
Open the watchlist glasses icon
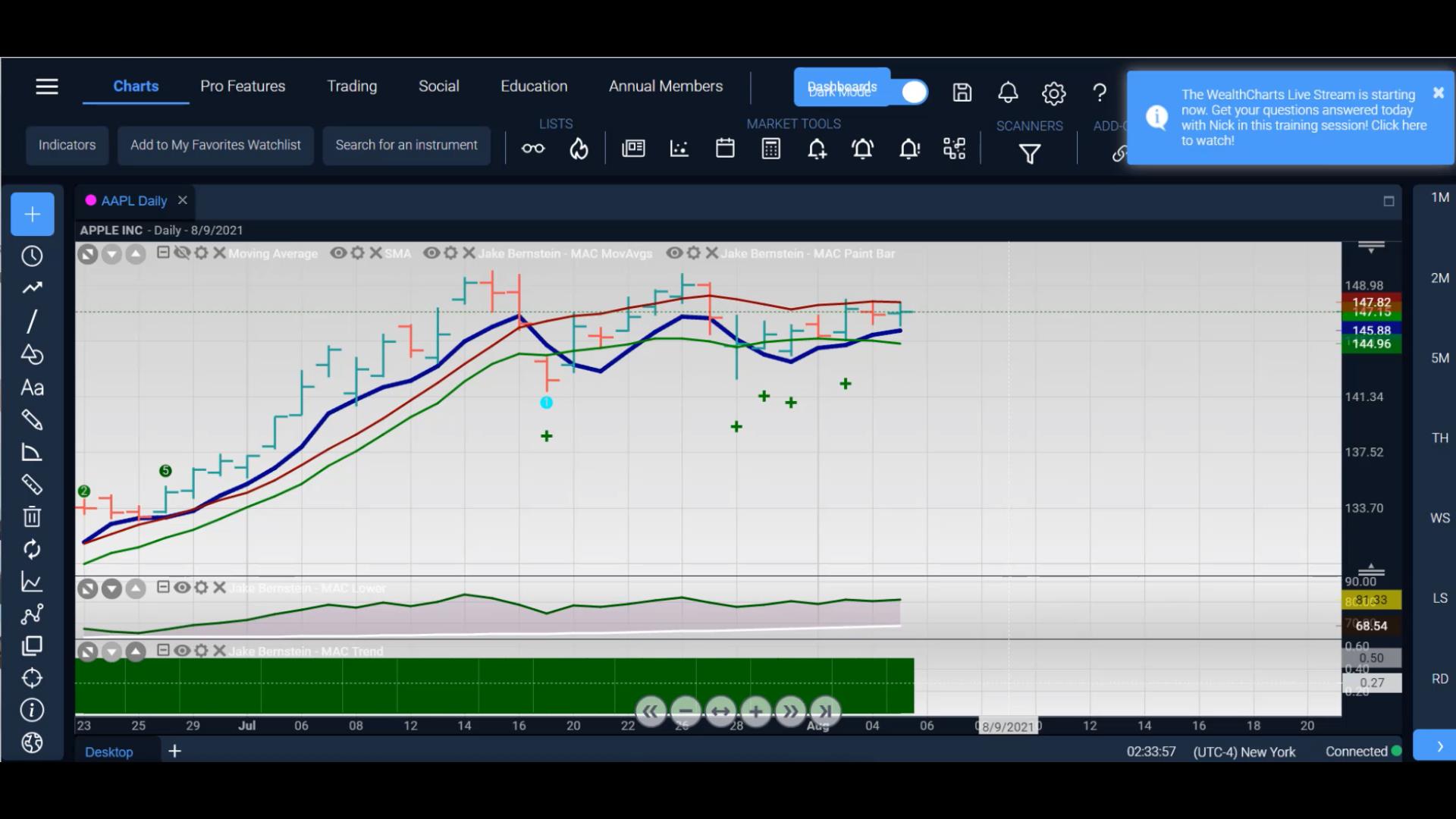point(533,149)
